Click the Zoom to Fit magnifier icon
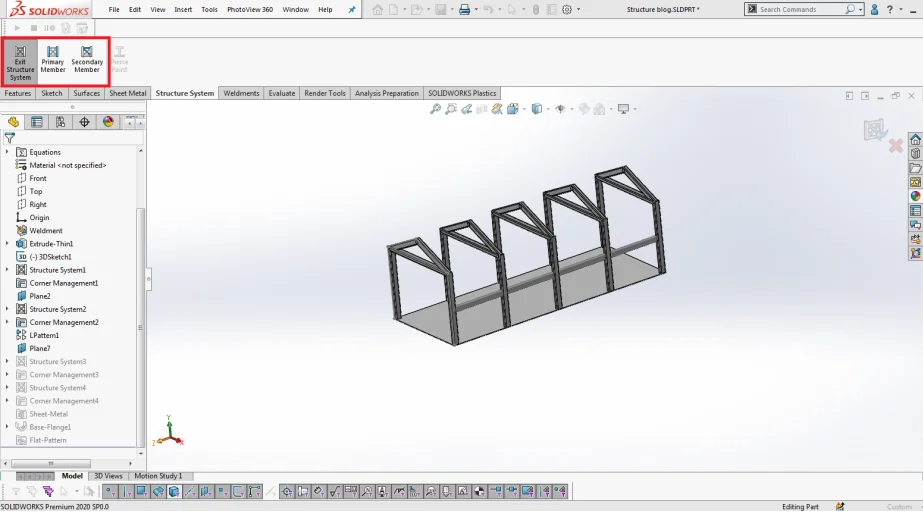 (x=436, y=109)
